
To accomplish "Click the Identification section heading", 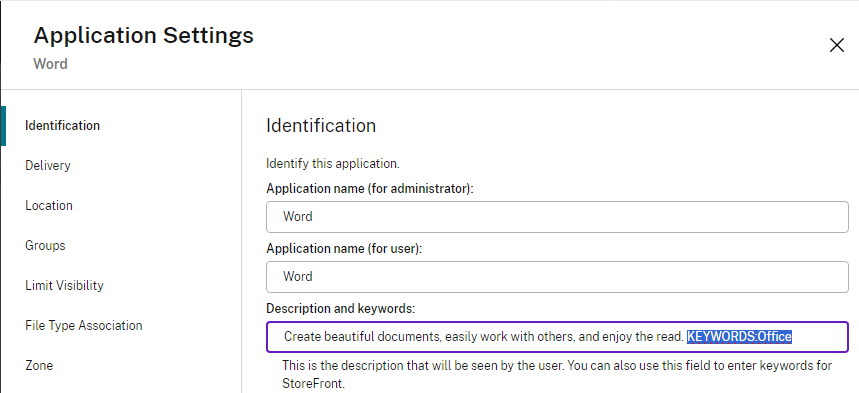I will pyautogui.click(x=321, y=126).
